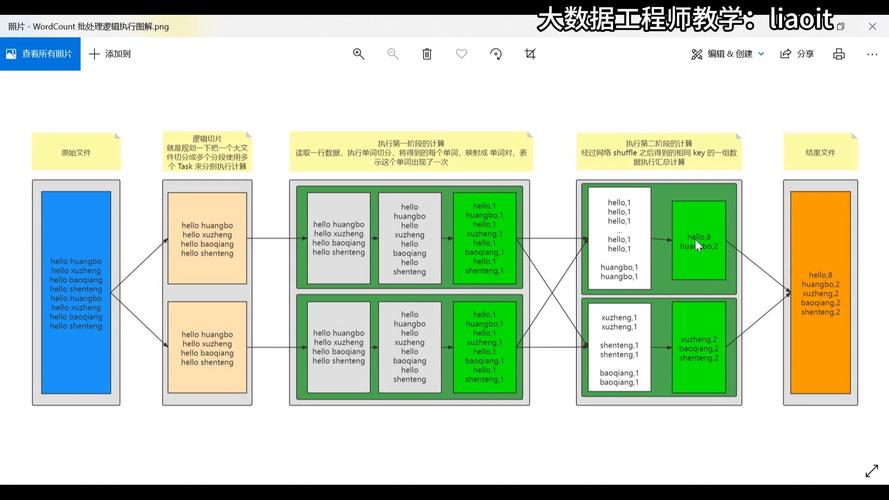Click the 结果文件 yellow note label
The image size is (889, 500).
pos(820,152)
